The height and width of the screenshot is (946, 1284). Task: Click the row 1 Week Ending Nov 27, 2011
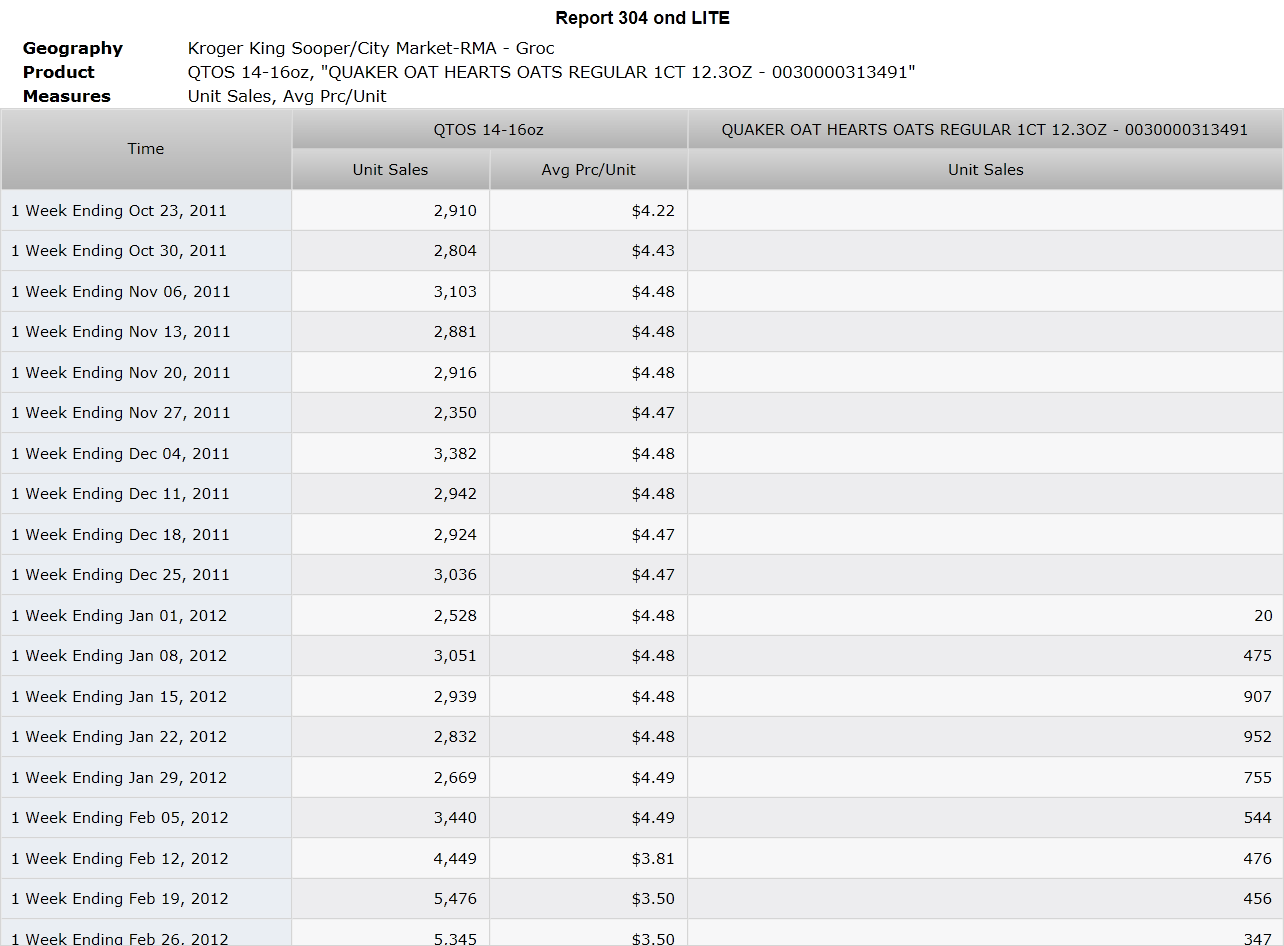point(642,413)
